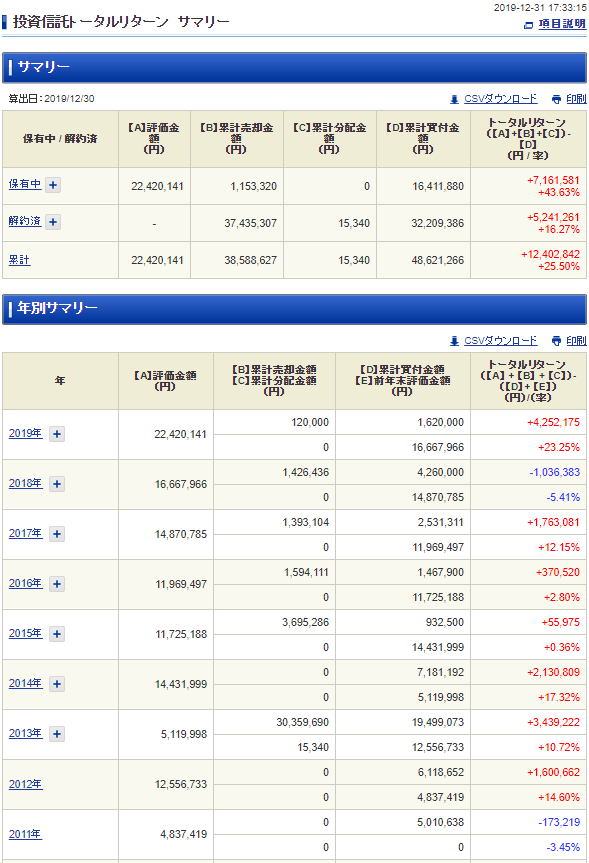Select the -1,036,383 return for 2018
Image resolution: width=589 pixels, height=863 pixels.
tap(554, 472)
